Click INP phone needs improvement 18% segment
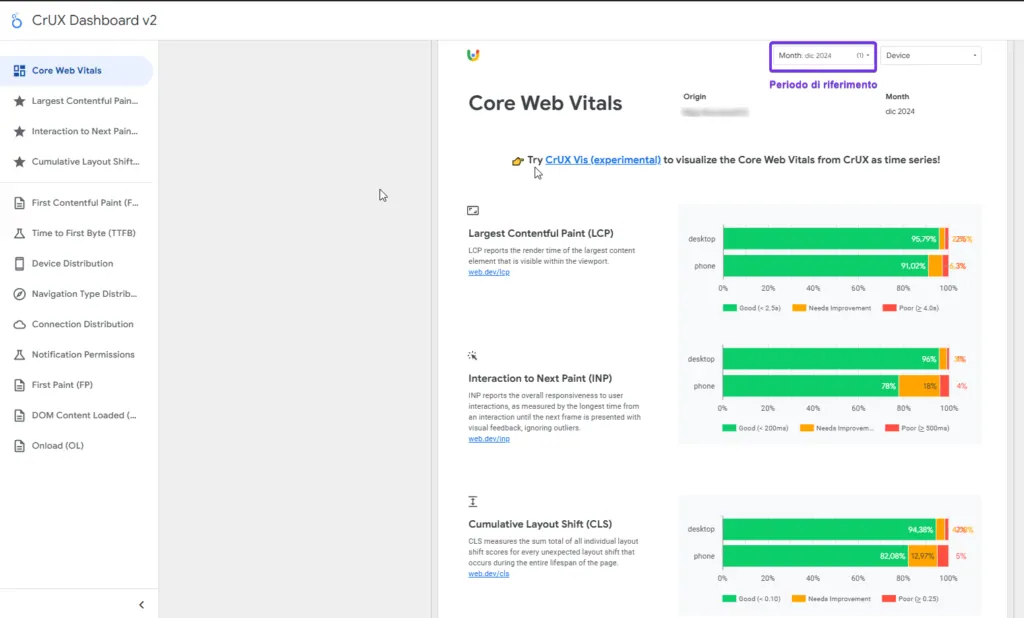The height and width of the screenshot is (618, 1024). coord(920,386)
